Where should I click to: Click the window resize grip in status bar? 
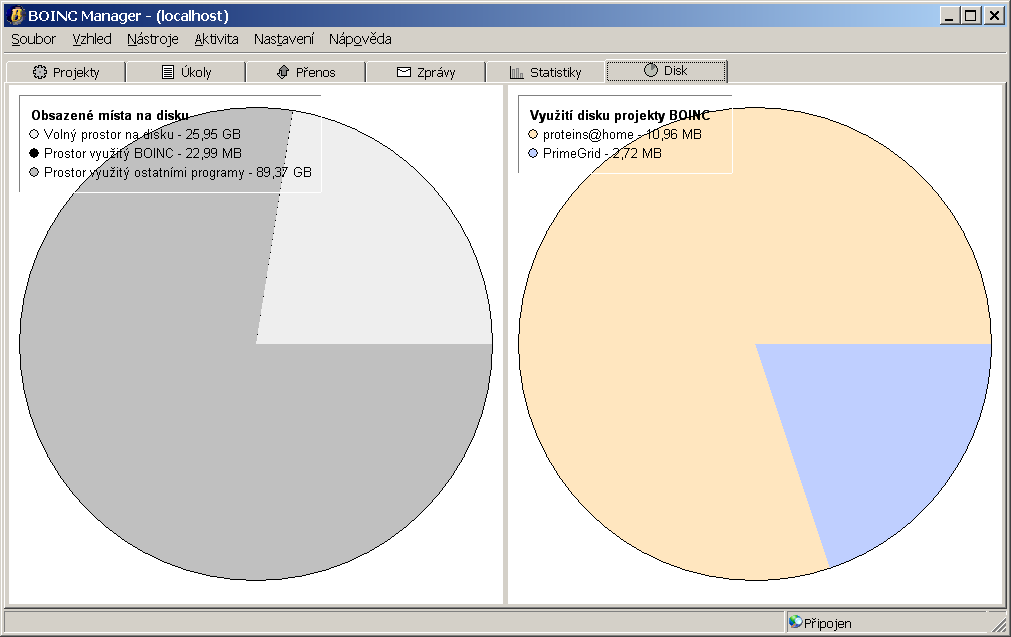(1000, 624)
